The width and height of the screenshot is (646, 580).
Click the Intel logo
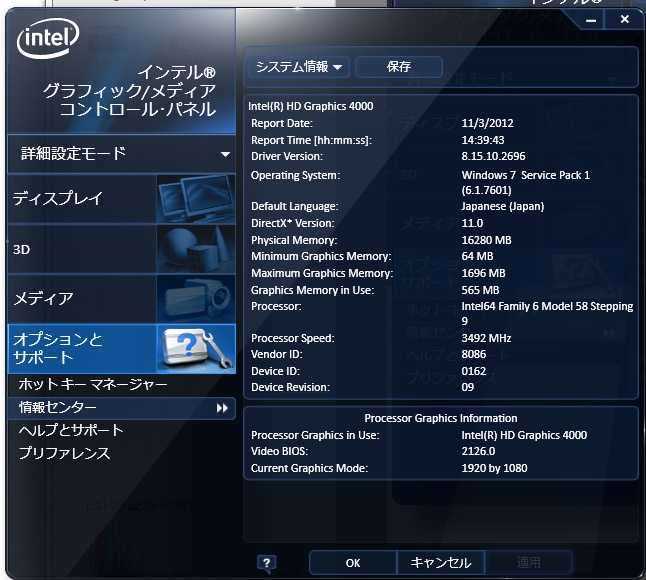tap(48, 38)
